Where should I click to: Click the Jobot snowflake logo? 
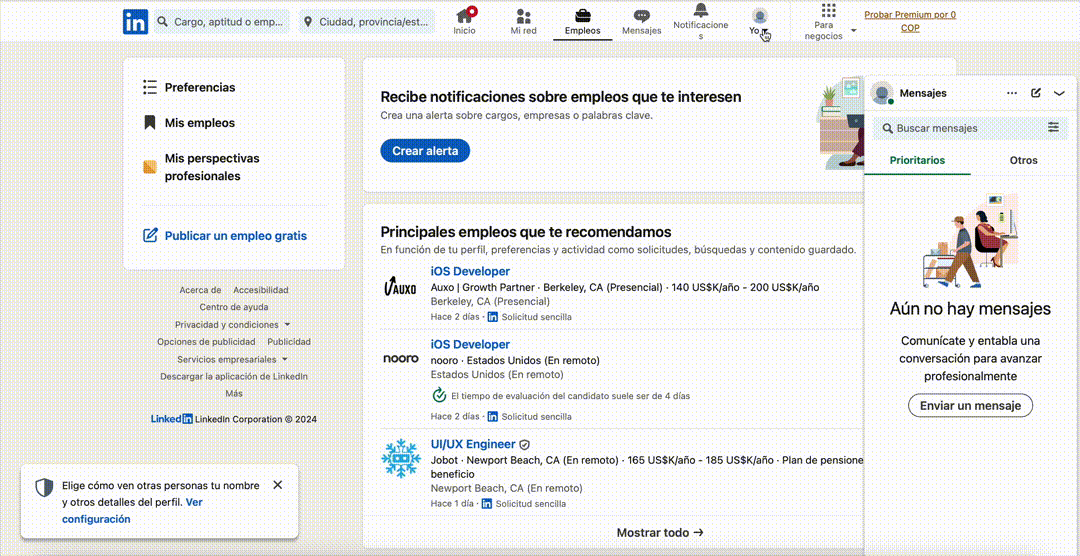[400, 458]
